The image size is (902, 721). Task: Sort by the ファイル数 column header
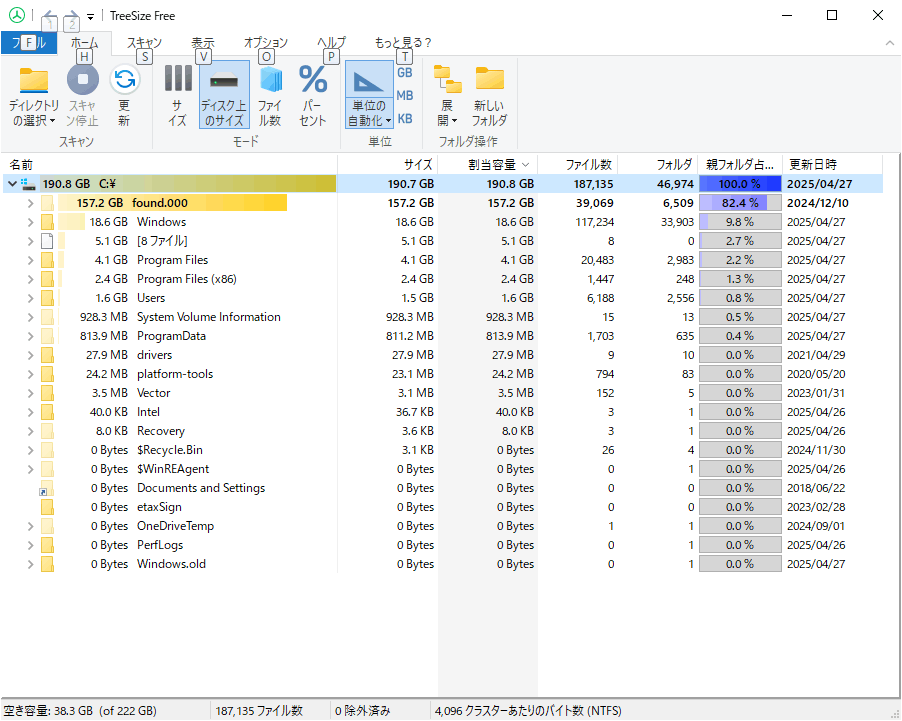[578, 165]
